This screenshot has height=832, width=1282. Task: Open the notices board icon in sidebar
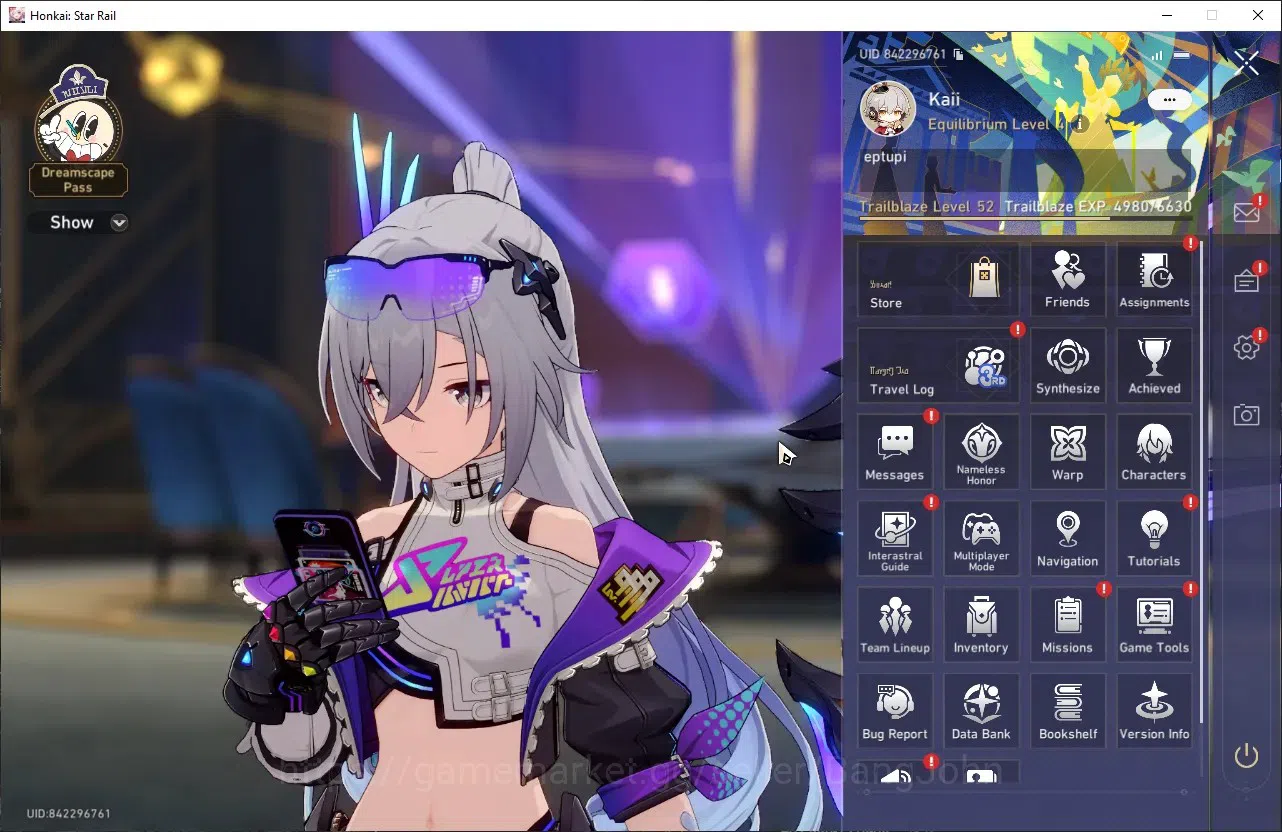(x=1246, y=281)
